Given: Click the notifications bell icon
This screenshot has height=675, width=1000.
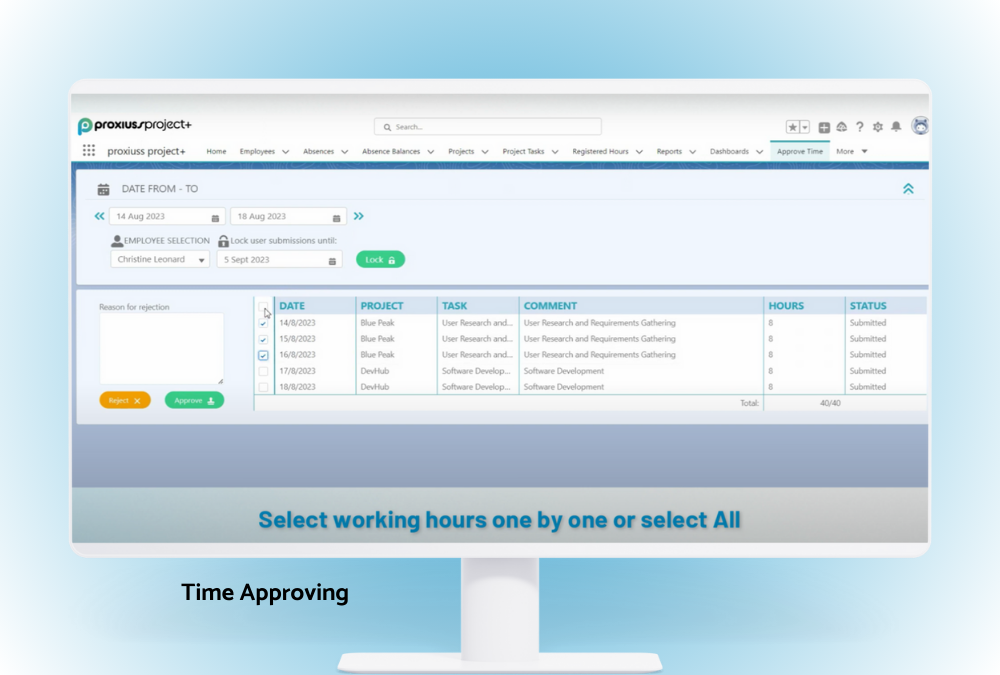Looking at the screenshot, I should click(896, 127).
